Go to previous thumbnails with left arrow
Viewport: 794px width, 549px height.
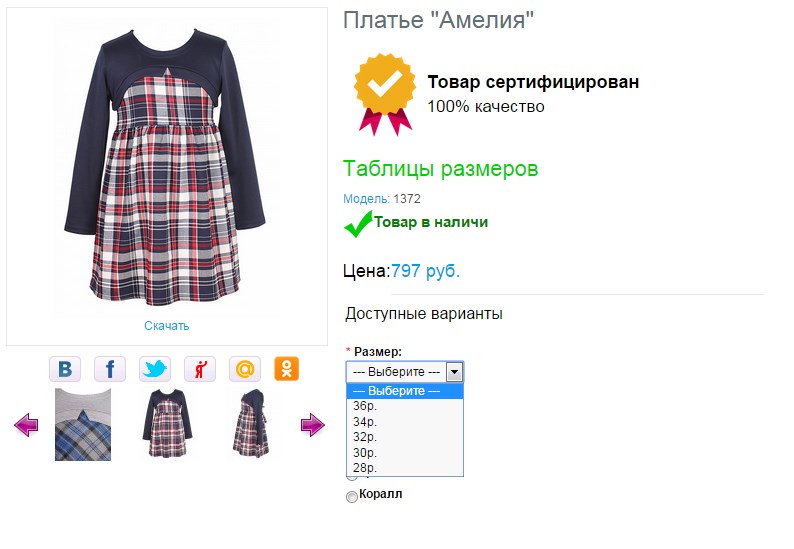(26, 424)
